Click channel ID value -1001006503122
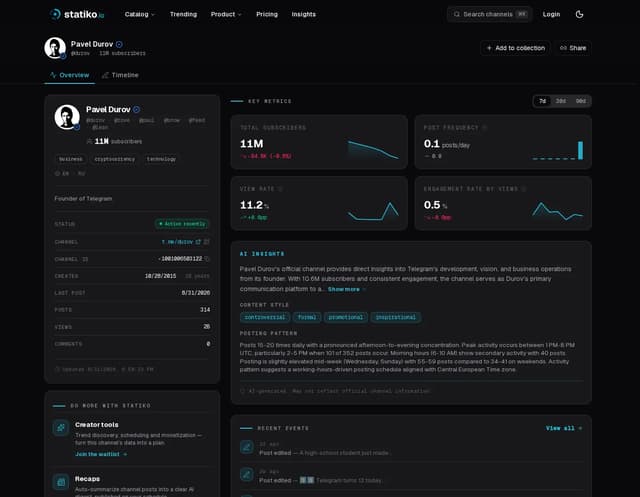 click(180, 259)
